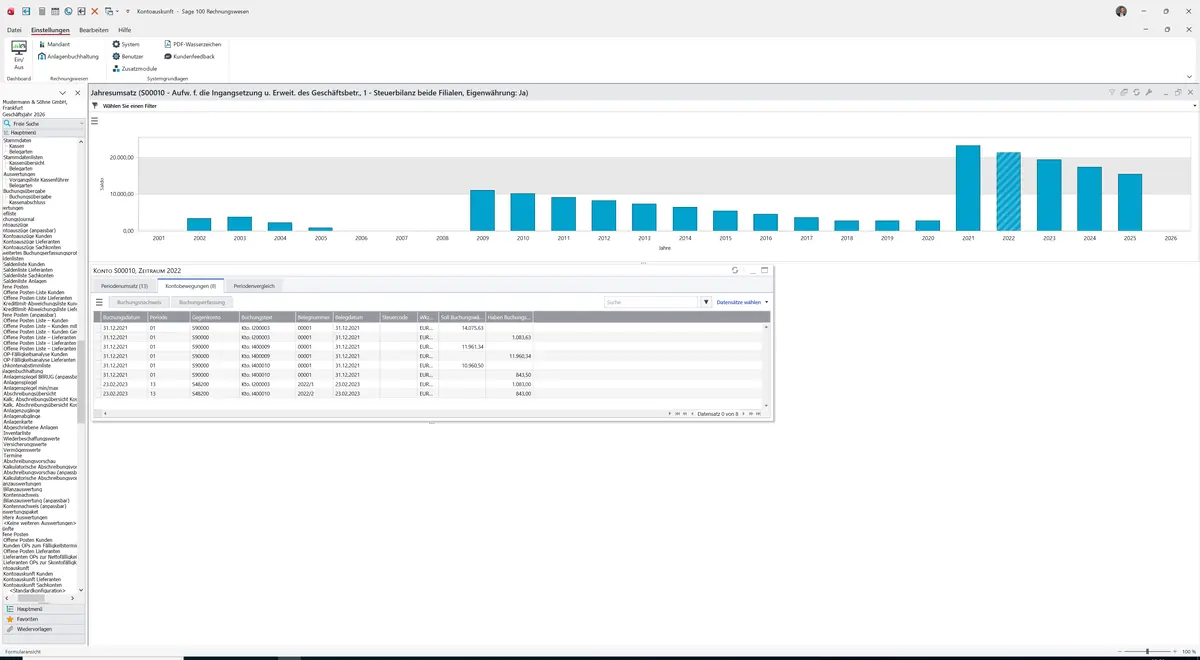Click the filter funnel next to the Suche field

(706, 301)
